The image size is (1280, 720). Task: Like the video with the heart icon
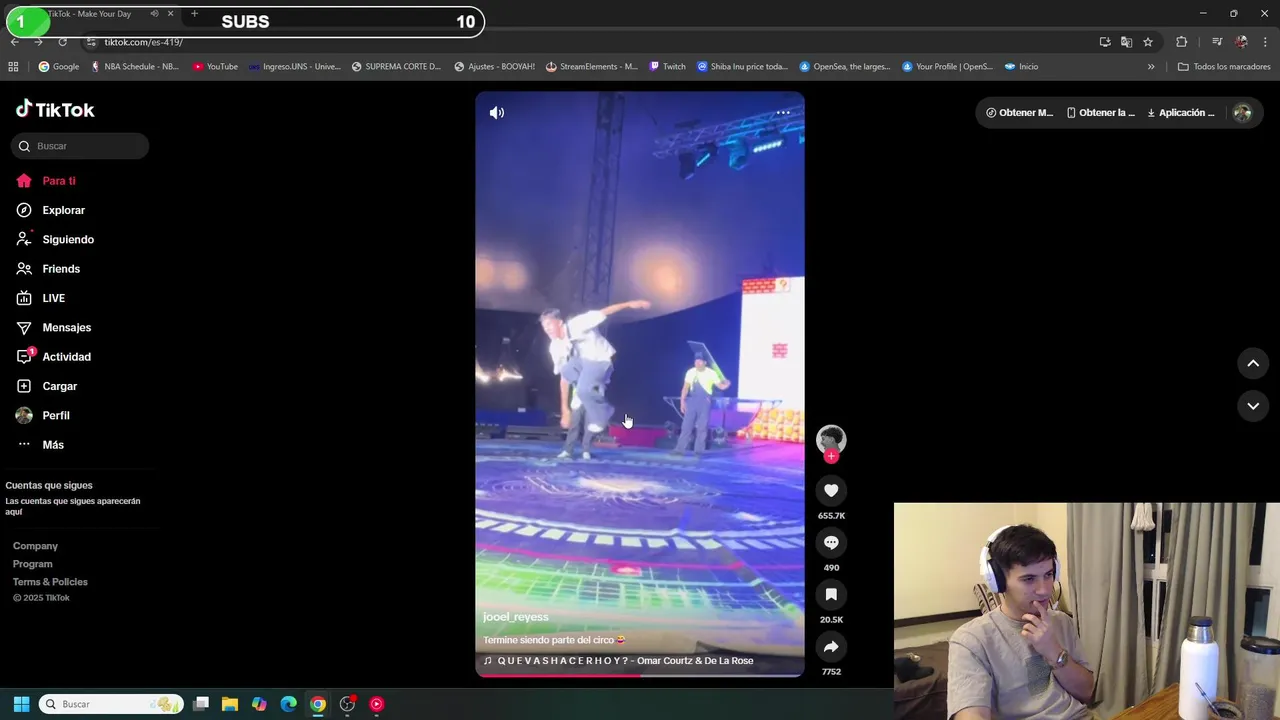point(831,490)
